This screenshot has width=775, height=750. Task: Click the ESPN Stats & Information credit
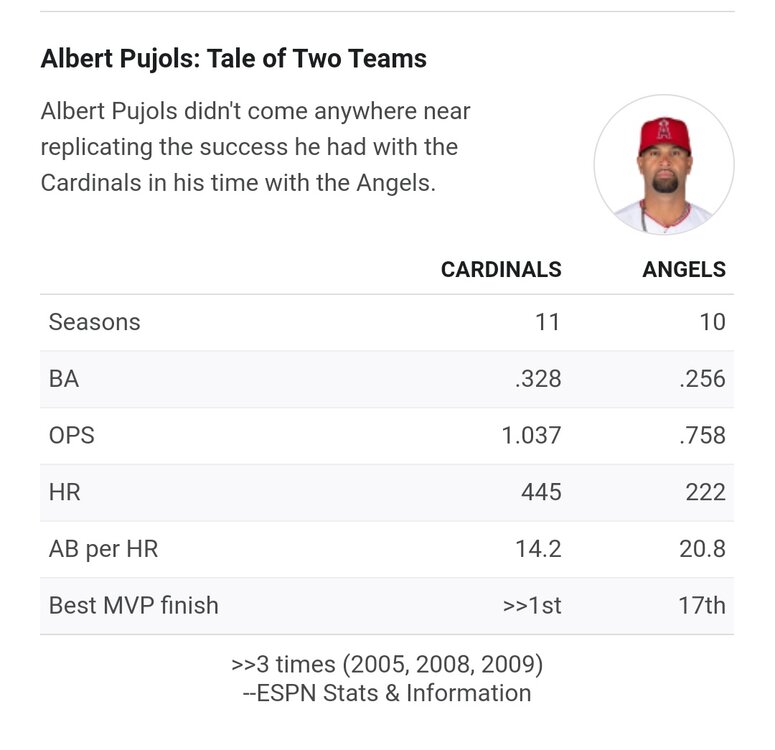[x=387, y=693]
